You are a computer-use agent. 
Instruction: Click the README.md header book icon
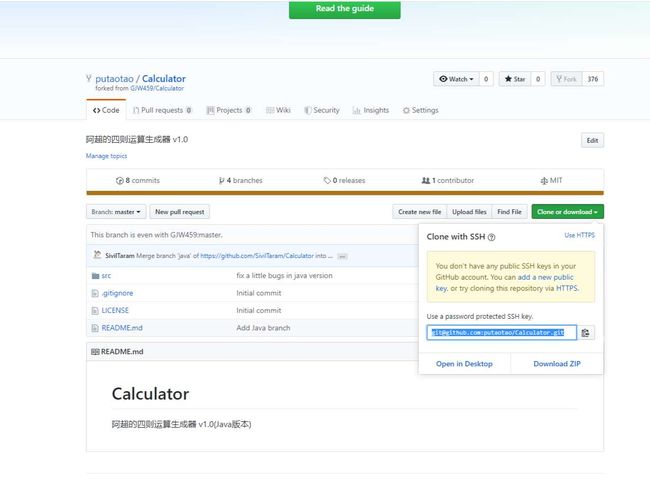tap(95, 352)
